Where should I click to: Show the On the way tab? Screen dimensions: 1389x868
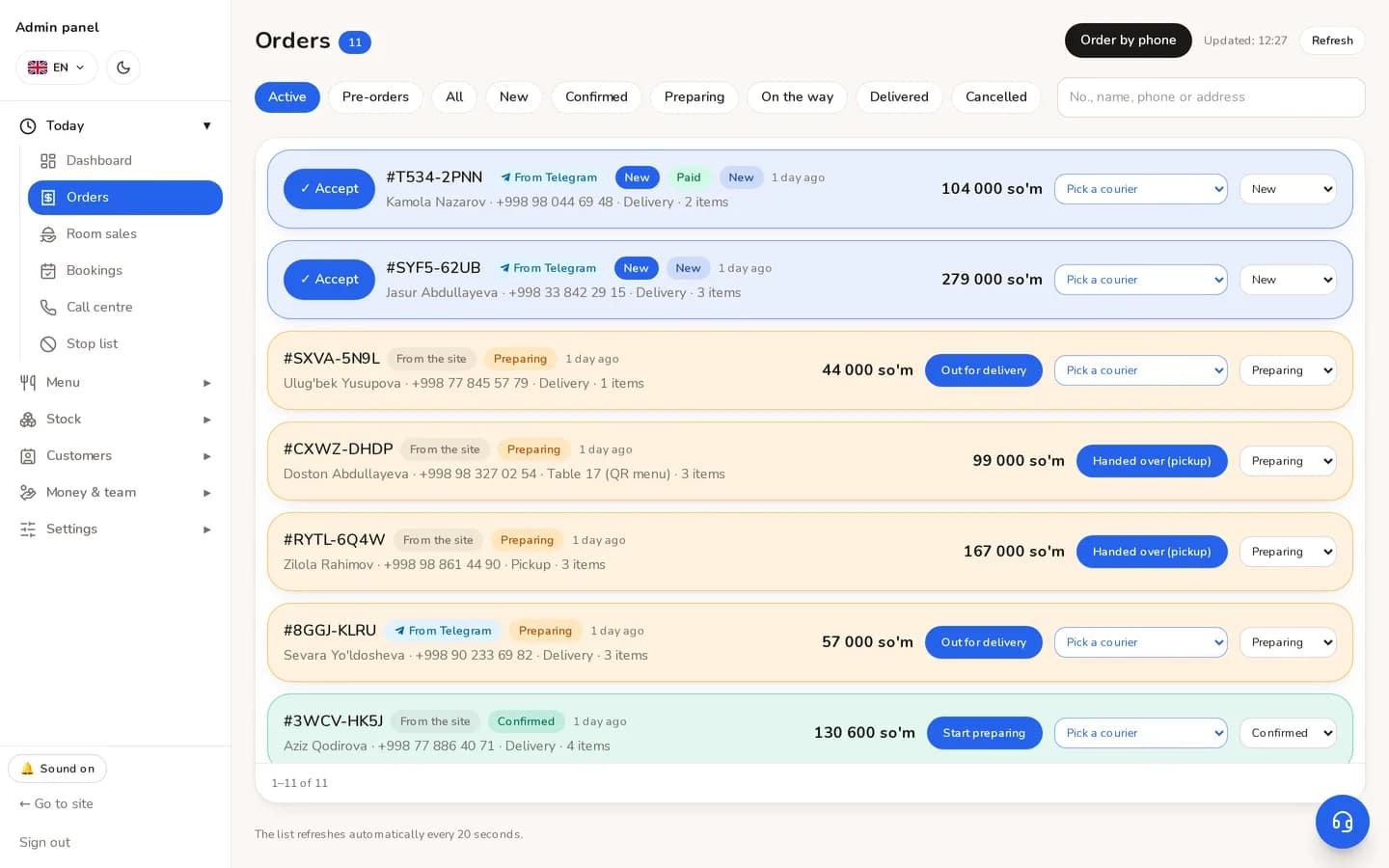pos(797,97)
